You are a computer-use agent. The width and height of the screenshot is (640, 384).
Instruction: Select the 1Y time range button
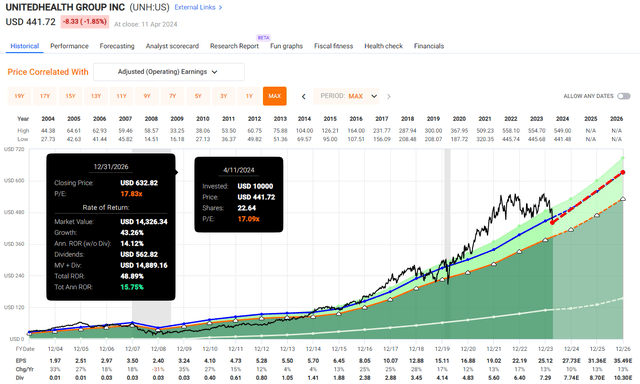point(249,96)
